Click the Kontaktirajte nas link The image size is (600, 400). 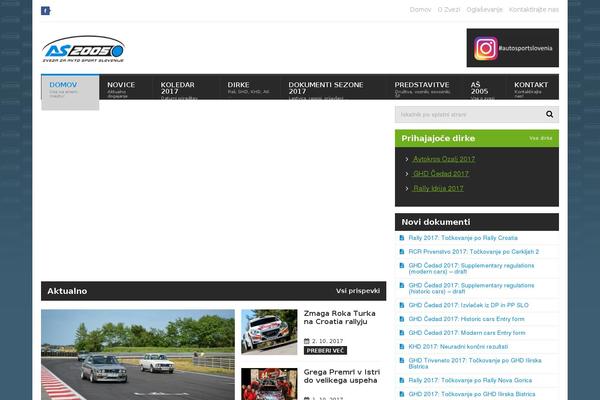tap(534, 10)
